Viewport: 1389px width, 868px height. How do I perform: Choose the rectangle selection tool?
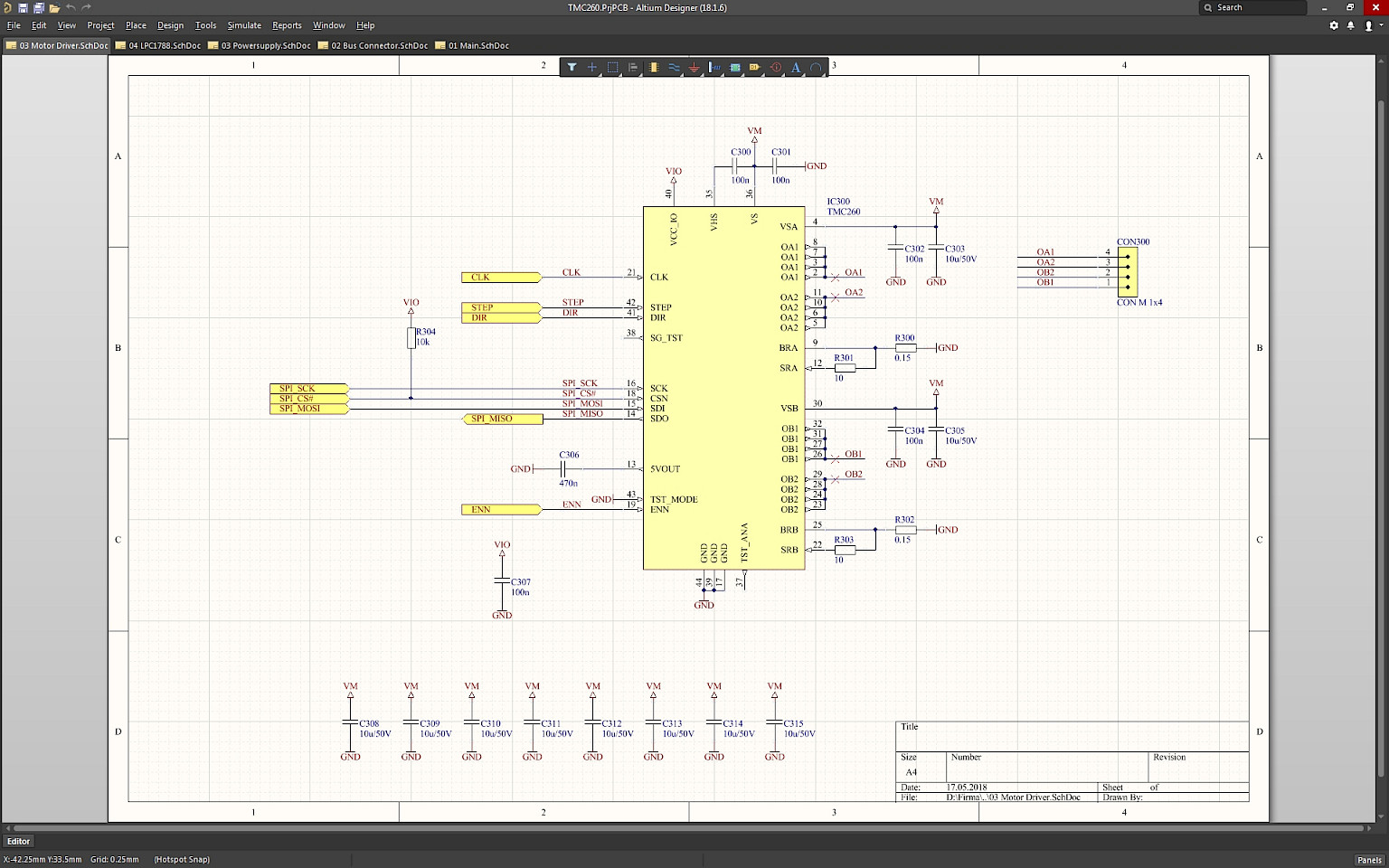(612, 67)
